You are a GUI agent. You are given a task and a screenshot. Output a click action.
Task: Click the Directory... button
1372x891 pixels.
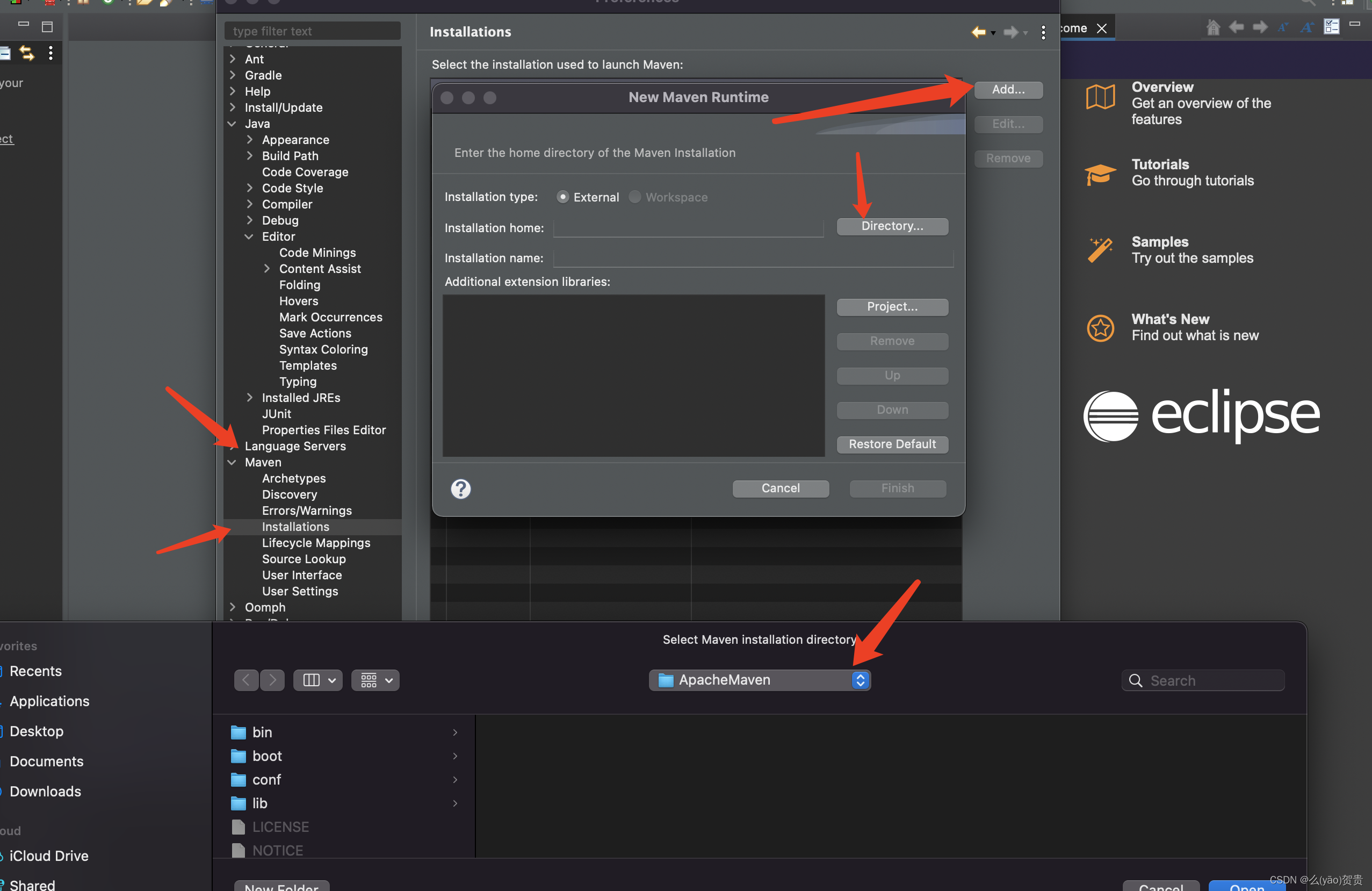892,226
